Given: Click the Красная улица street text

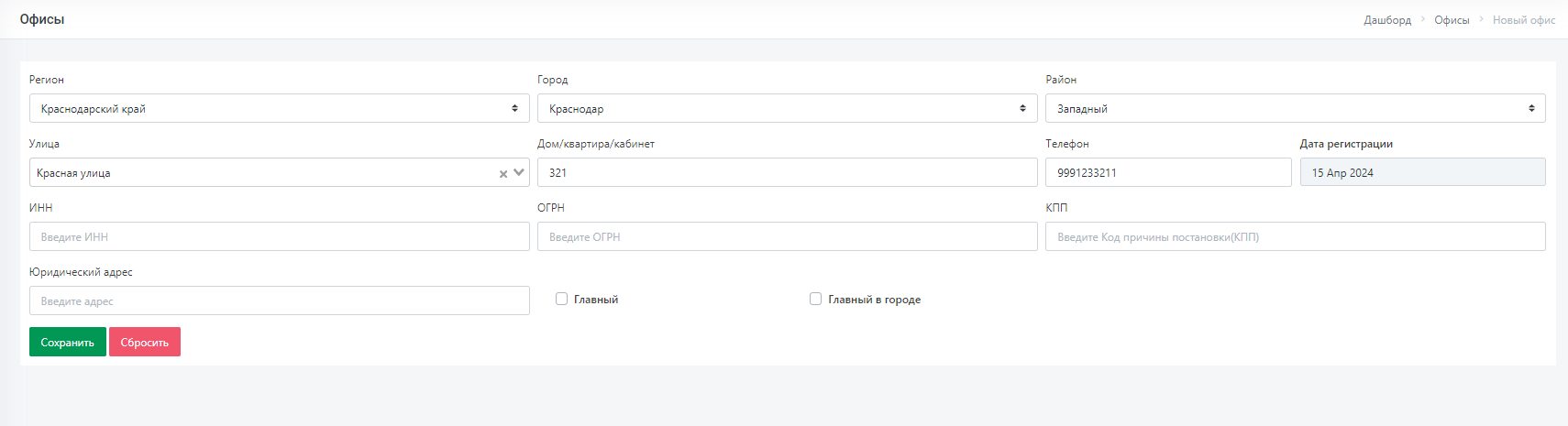Looking at the screenshot, I should (73, 173).
